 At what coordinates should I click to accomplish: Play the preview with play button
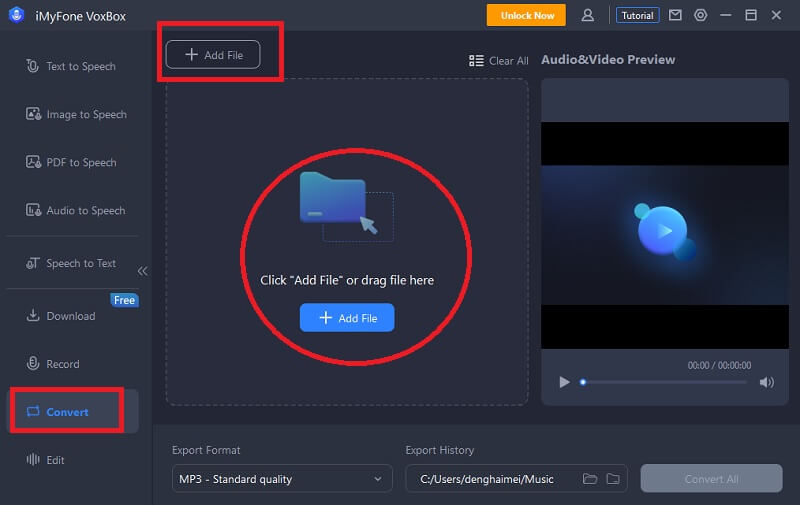pyautogui.click(x=564, y=382)
